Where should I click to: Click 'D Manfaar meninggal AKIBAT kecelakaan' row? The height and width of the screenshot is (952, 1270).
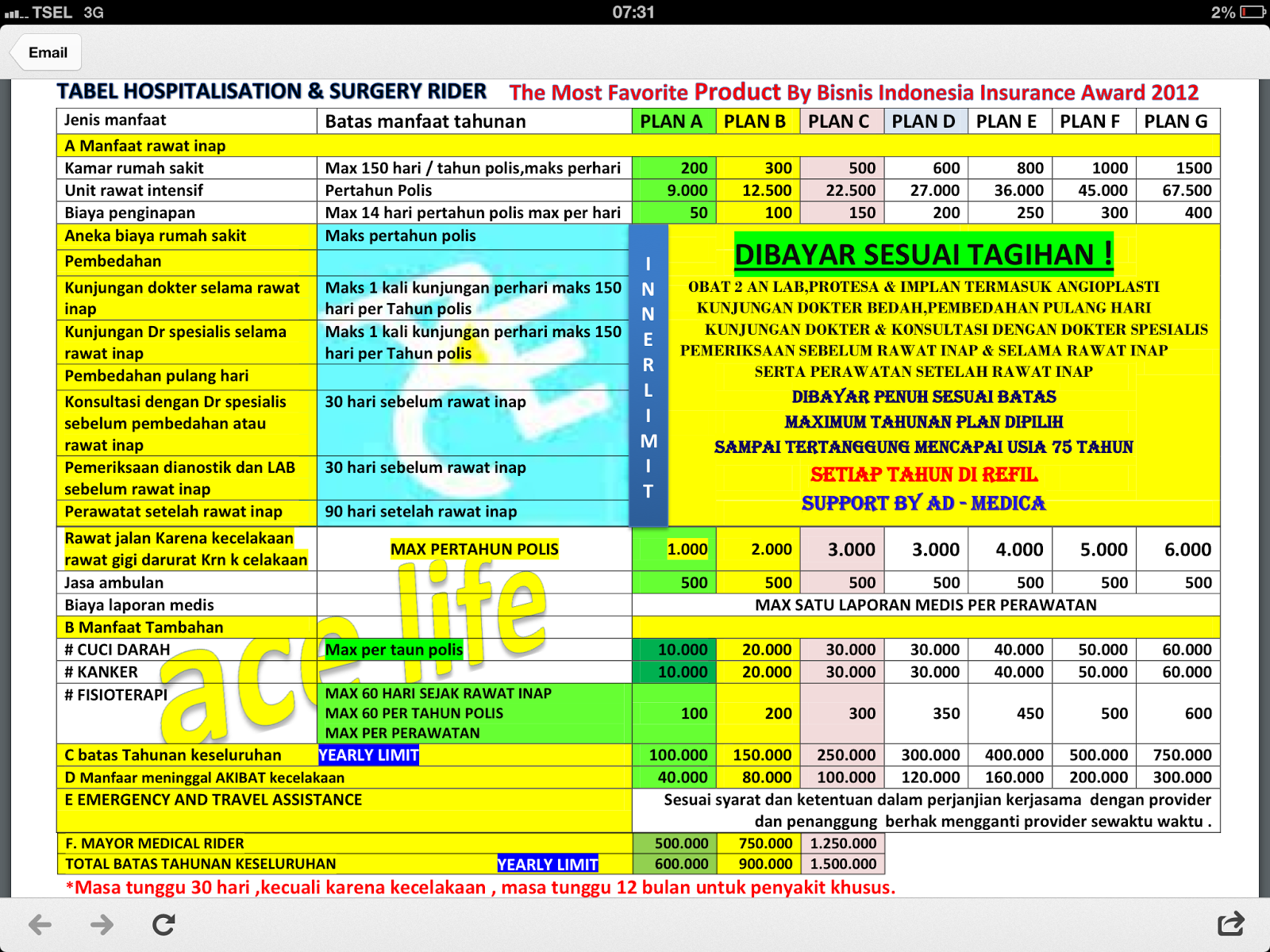[x=344, y=777]
